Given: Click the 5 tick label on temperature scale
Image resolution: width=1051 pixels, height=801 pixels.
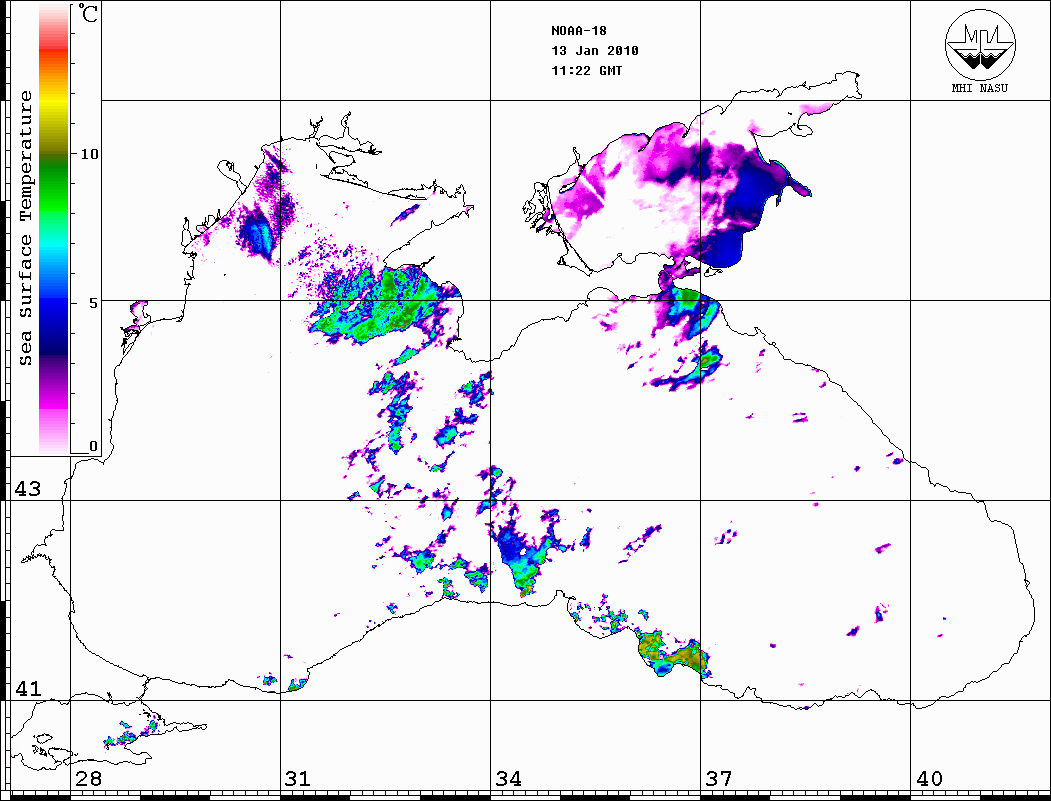Looking at the screenshot, I should click(93, 301).
